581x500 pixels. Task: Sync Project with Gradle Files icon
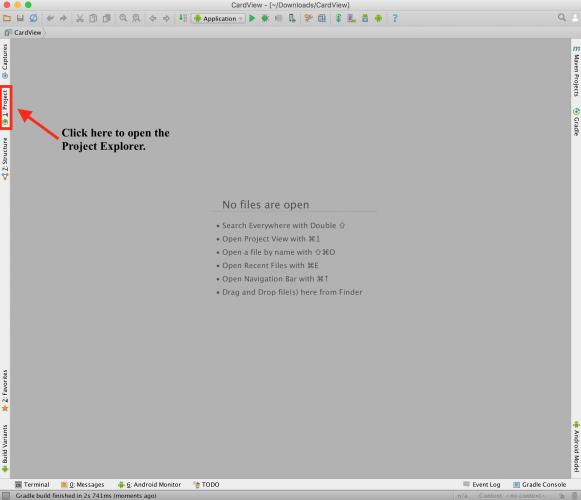[x=338, y=18]
